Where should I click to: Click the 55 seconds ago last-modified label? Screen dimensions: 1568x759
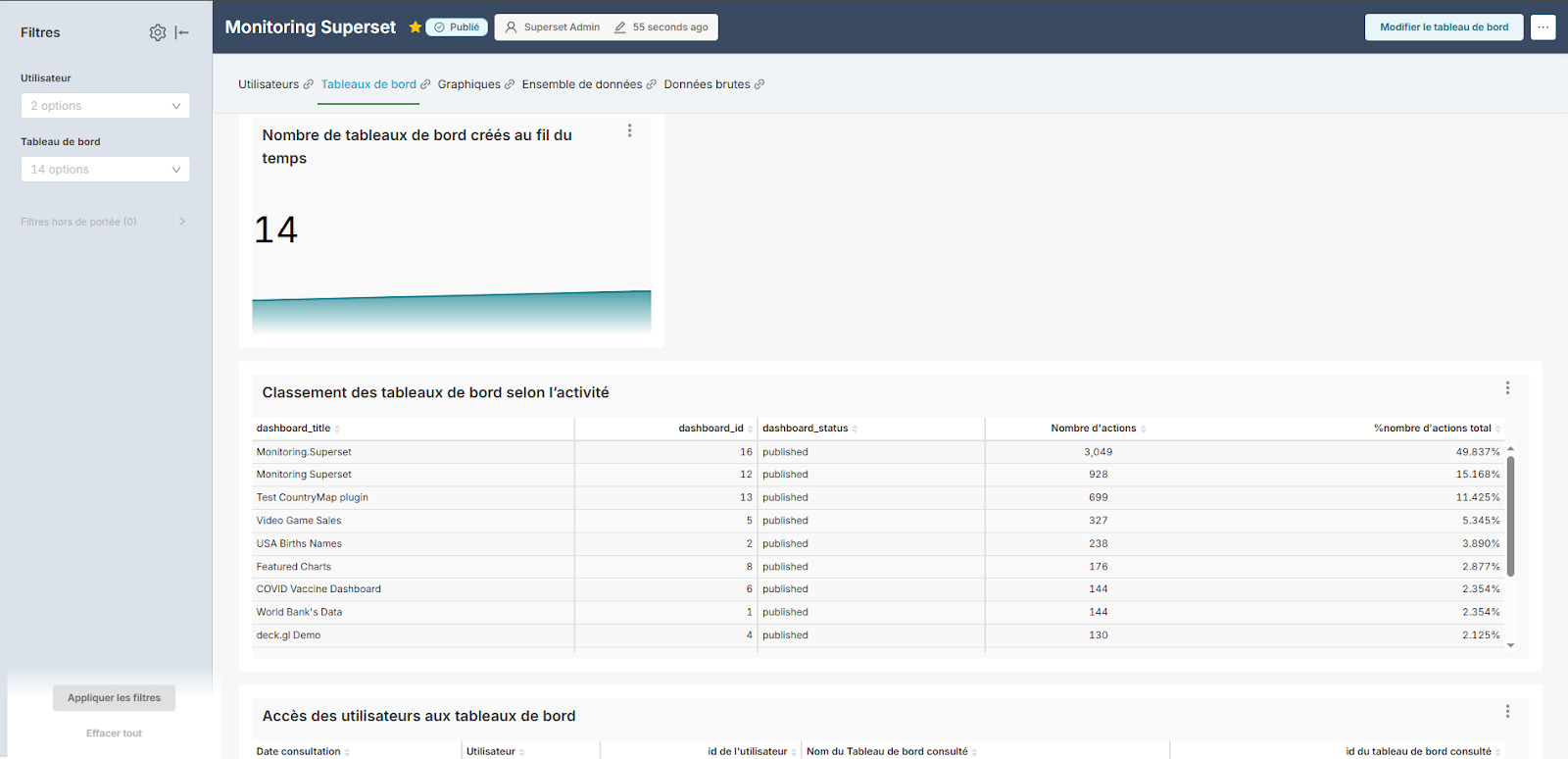(x=661, y=27)
